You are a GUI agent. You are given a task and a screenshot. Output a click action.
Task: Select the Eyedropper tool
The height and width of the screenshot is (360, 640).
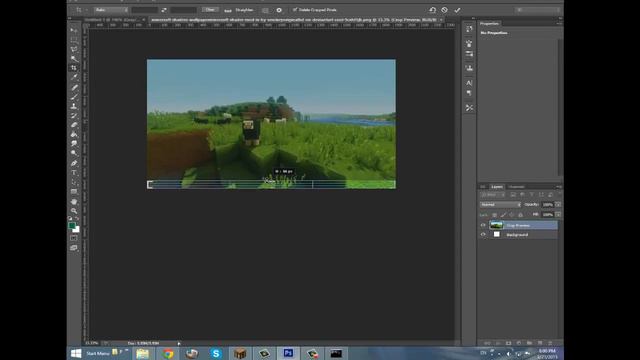[x=74, y=78]
